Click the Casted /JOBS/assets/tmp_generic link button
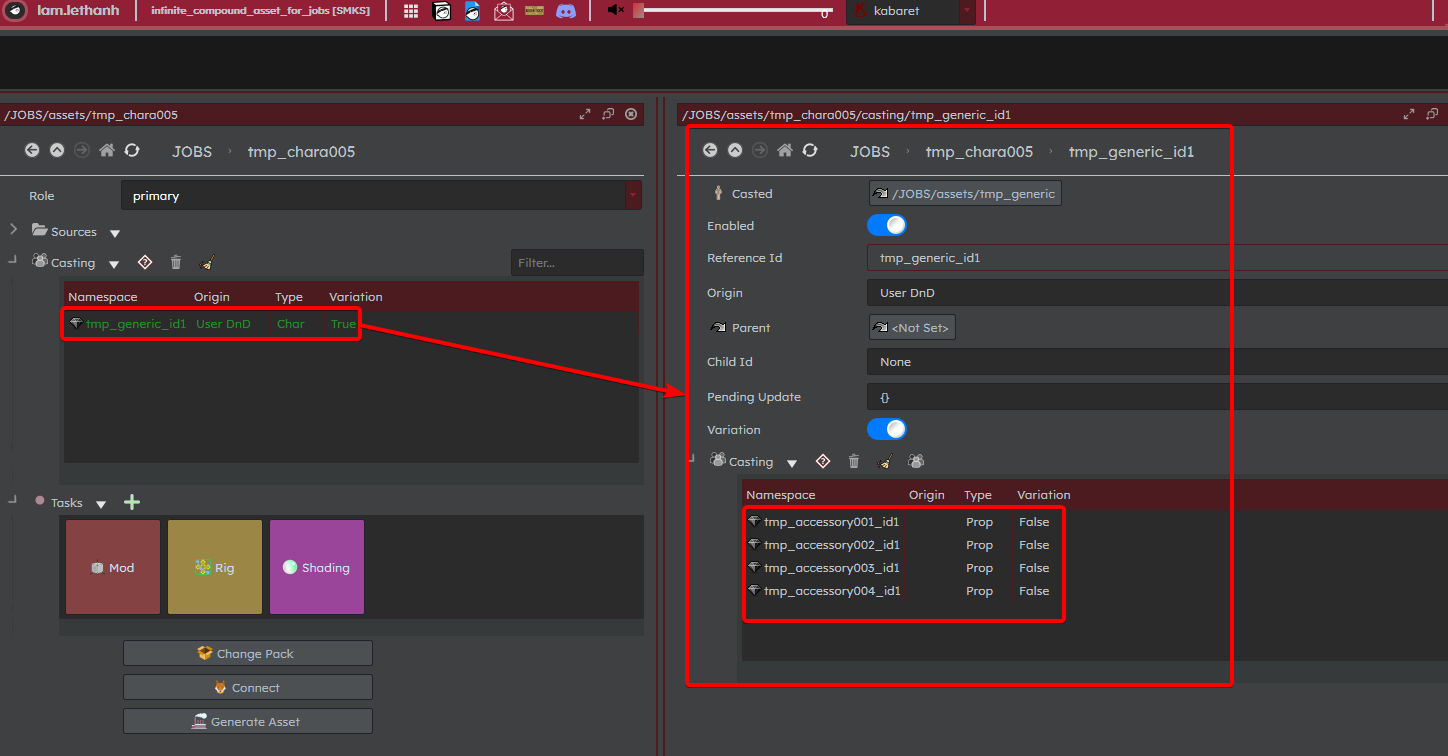The image size is (1448, 756). [965, 193]
